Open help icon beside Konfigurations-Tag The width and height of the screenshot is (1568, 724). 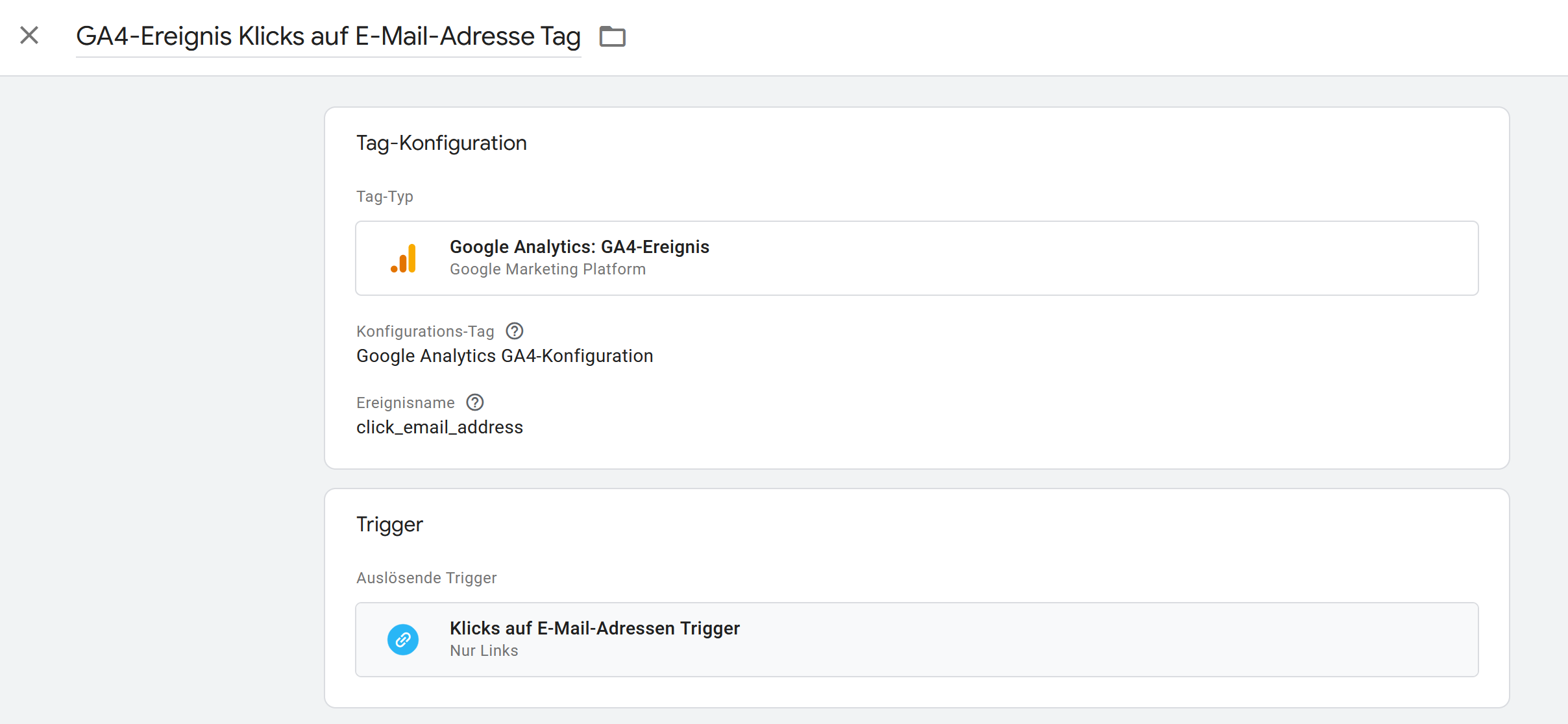point(515,331)
